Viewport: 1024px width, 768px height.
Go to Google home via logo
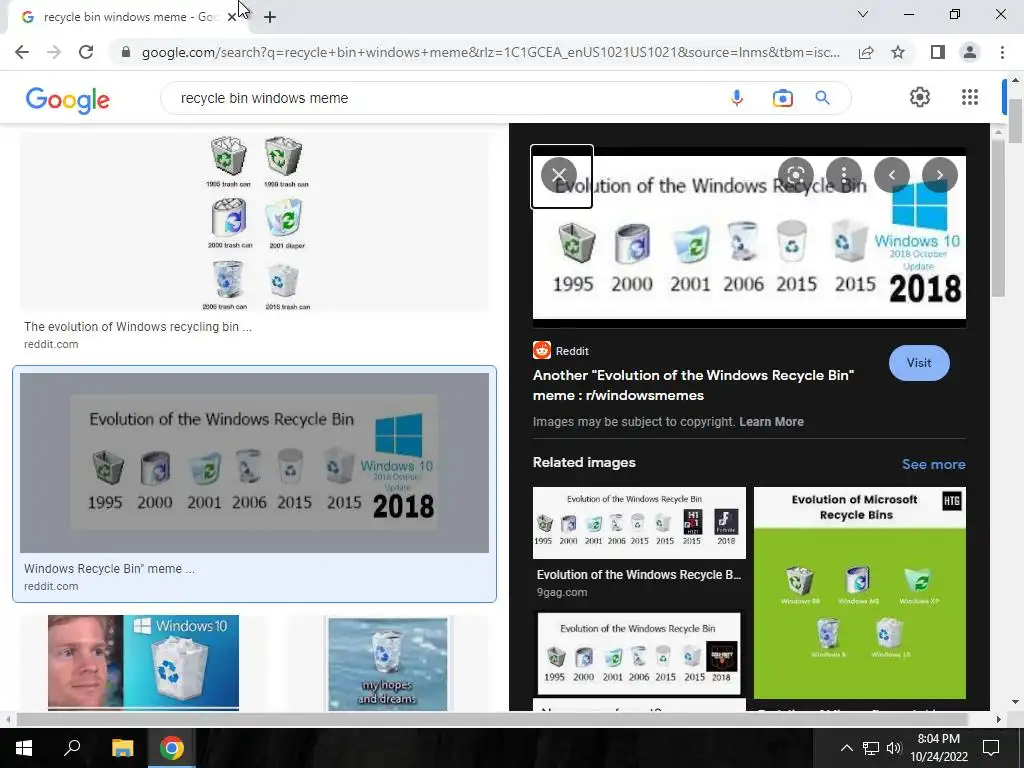click(68, 100)
